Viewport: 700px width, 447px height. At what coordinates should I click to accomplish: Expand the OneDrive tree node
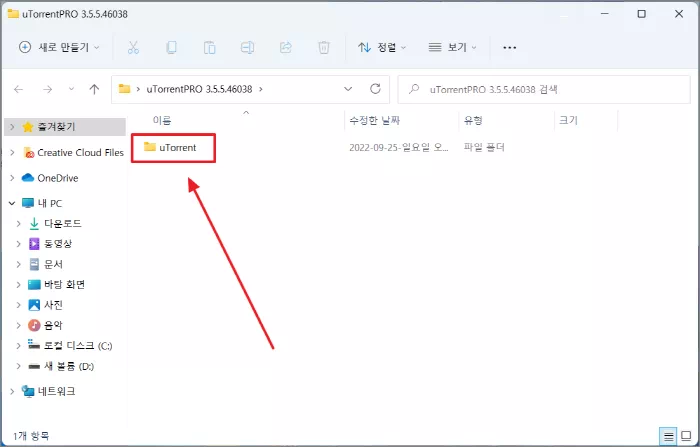click(x=12, y=178)
